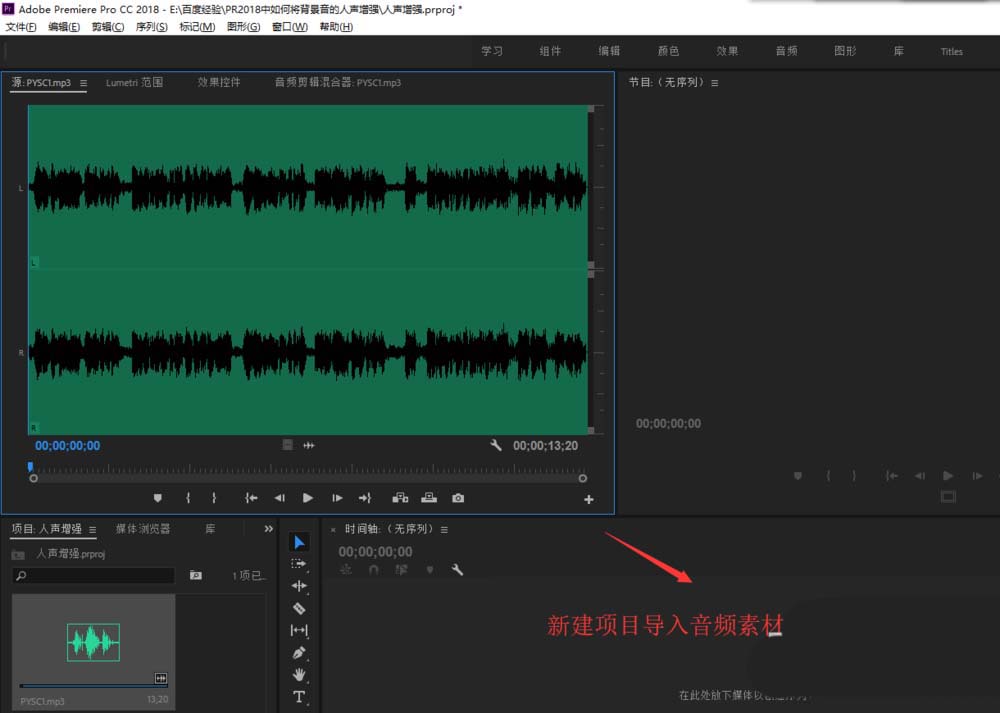
Task: Switch to 音频 workspace
Action: tap(786, 51)
